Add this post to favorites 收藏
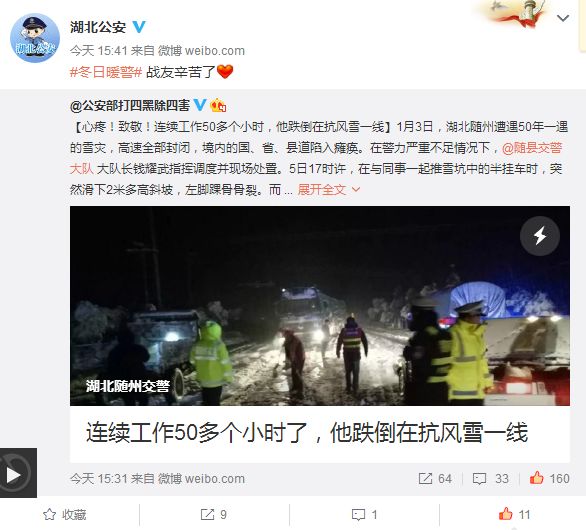Screen dimensions: 586x530 point(65,515)
